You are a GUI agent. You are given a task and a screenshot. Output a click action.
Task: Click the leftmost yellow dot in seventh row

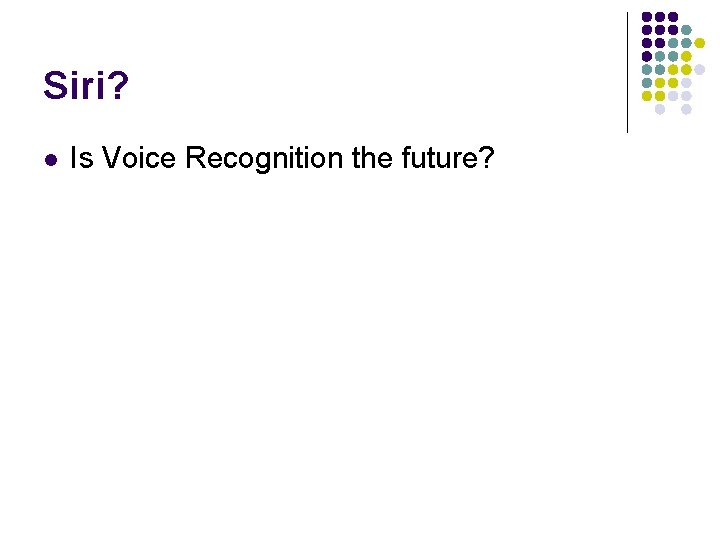pos(647,96)
